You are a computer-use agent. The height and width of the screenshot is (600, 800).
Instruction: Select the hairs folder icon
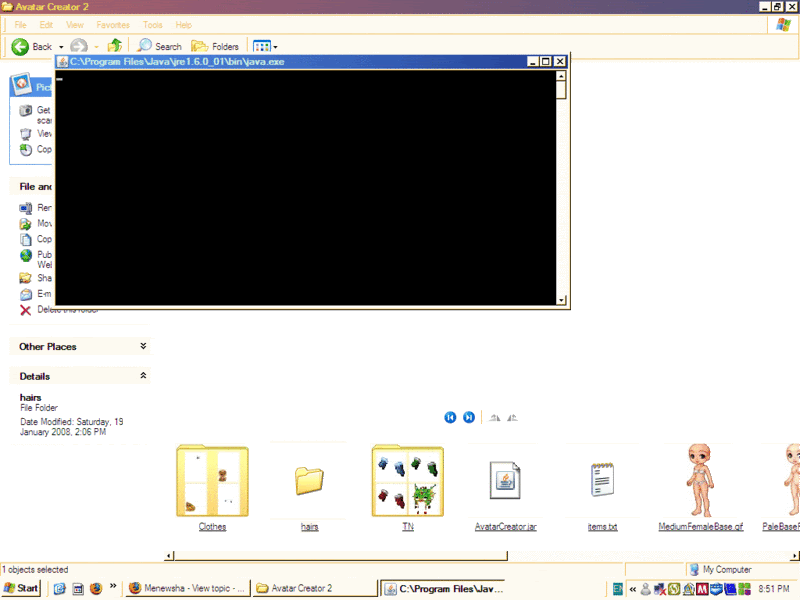coord(309,481)
